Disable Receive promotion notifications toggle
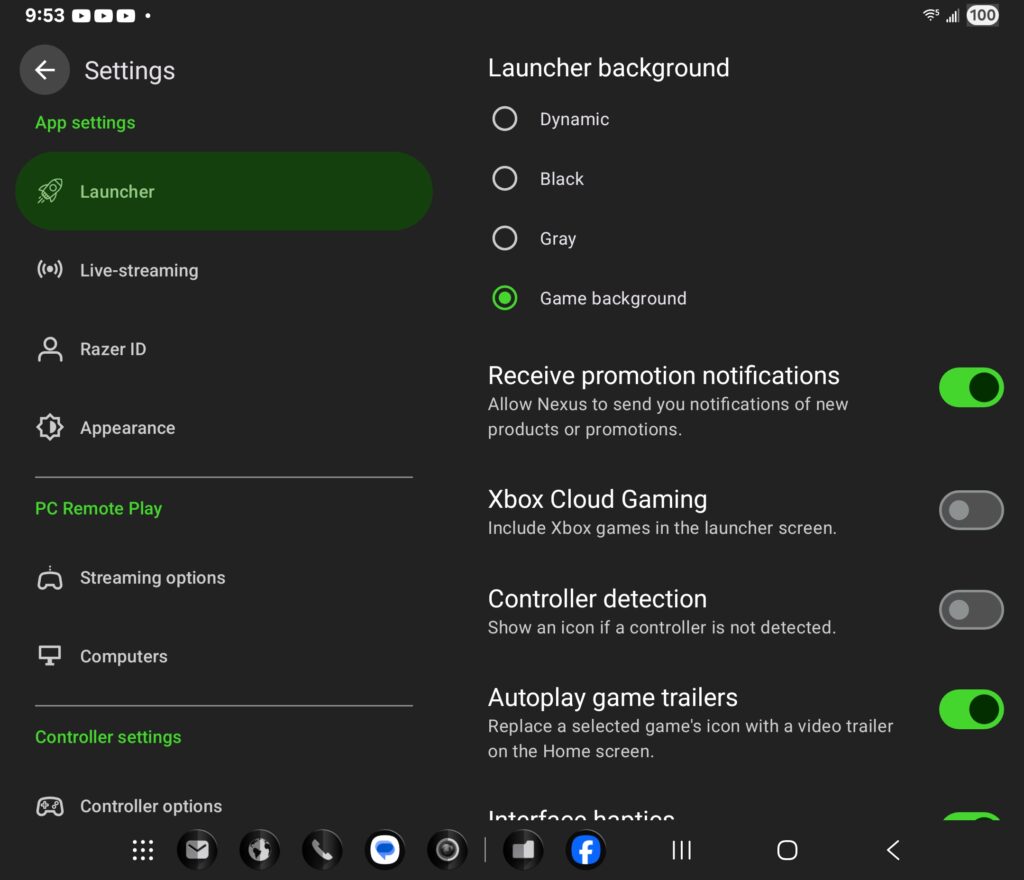This screenshot has width=1024, height=880. [970, 387]
